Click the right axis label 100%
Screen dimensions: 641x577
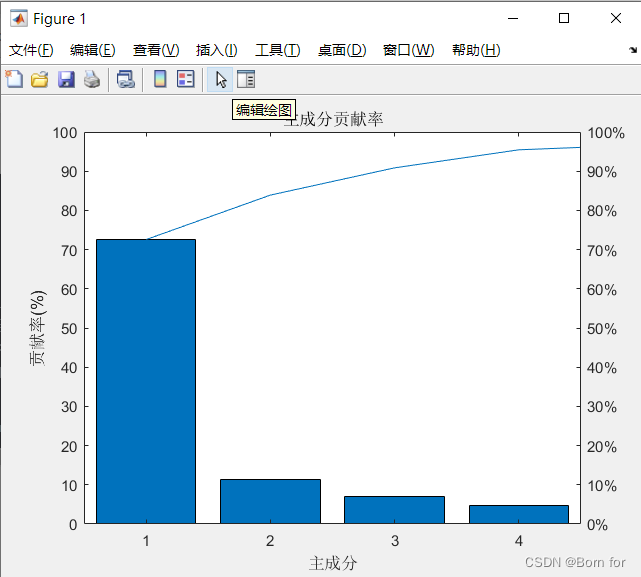click(x=606, y=133)
